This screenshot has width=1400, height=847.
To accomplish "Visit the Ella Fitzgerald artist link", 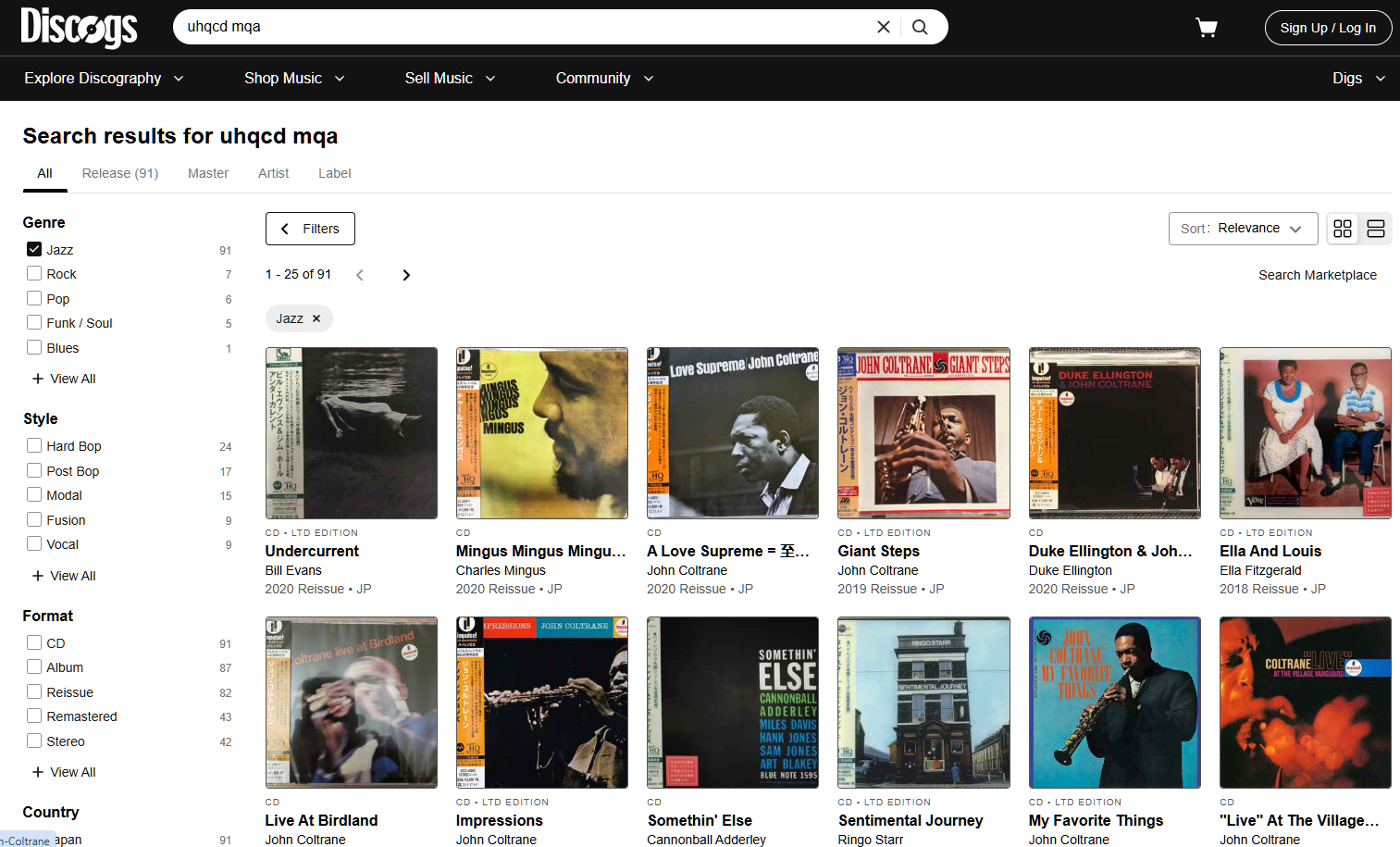I will pyautogui.click(x=1260, y=570).
